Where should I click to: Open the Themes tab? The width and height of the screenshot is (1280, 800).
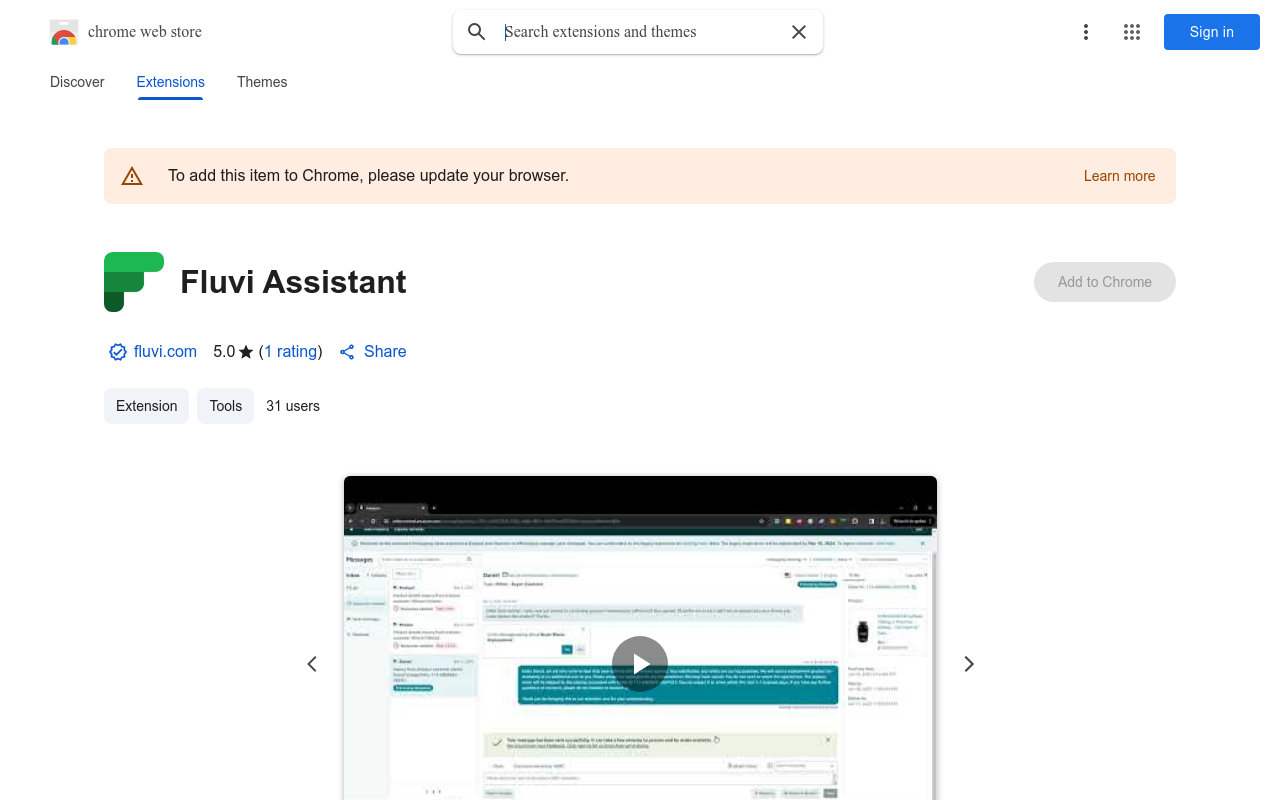click(x=262, y=82)
